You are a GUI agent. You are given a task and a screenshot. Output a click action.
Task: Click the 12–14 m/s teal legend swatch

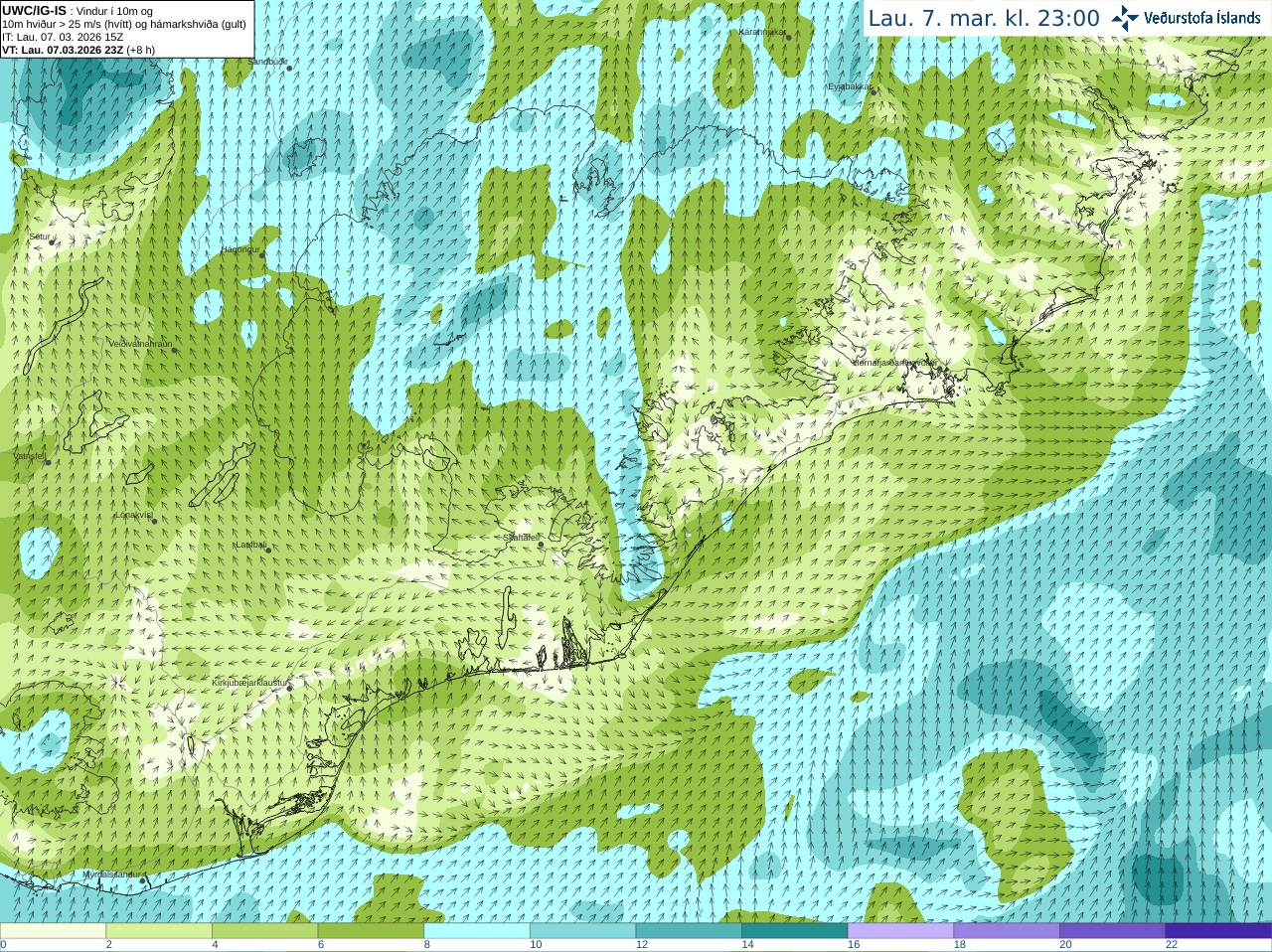[x=689, y=931]
